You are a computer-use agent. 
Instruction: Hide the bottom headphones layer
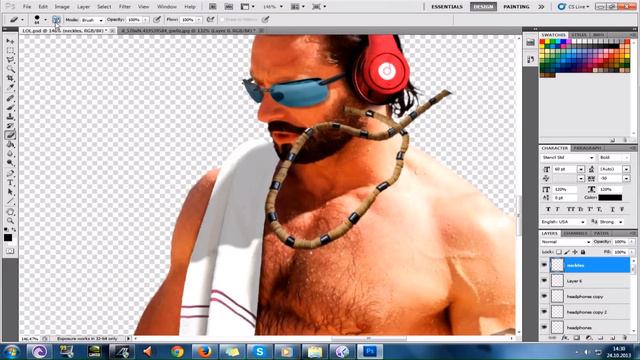pos(544,327)
